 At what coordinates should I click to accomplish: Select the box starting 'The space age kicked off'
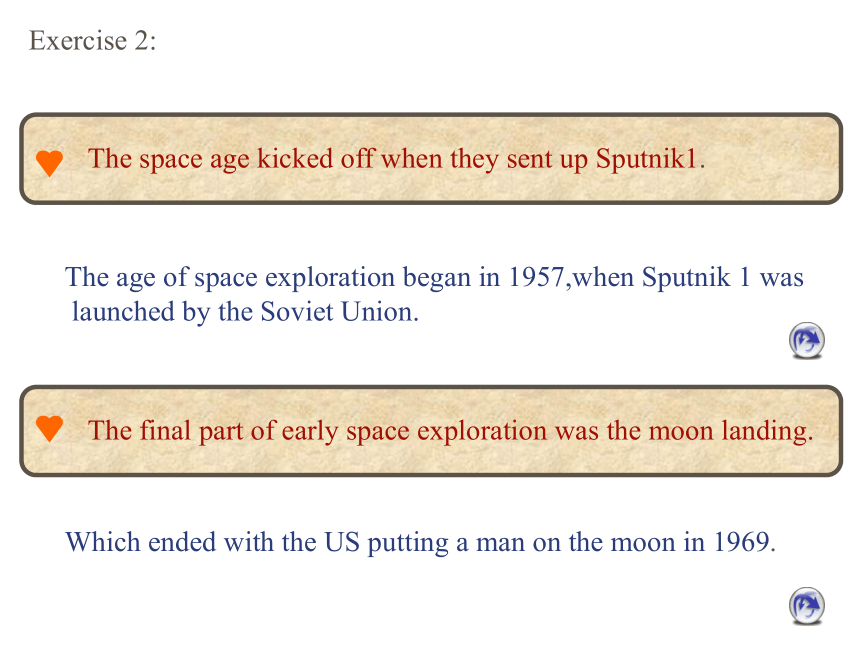point(431,159)
